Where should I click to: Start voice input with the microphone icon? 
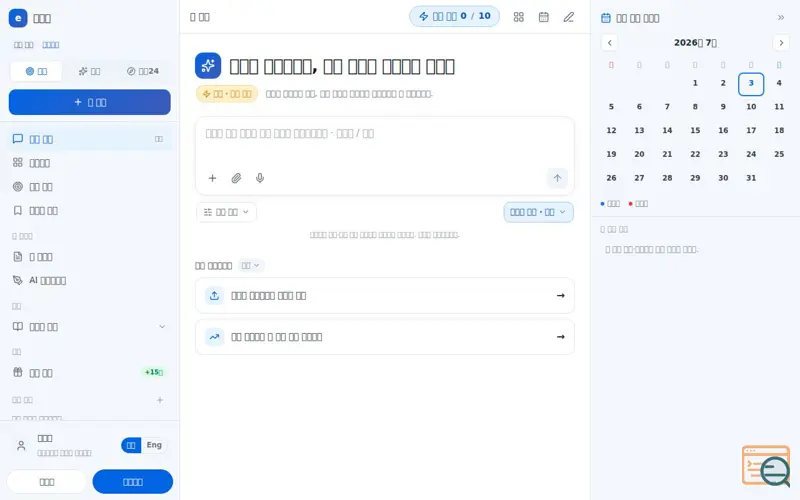point(260,178)
